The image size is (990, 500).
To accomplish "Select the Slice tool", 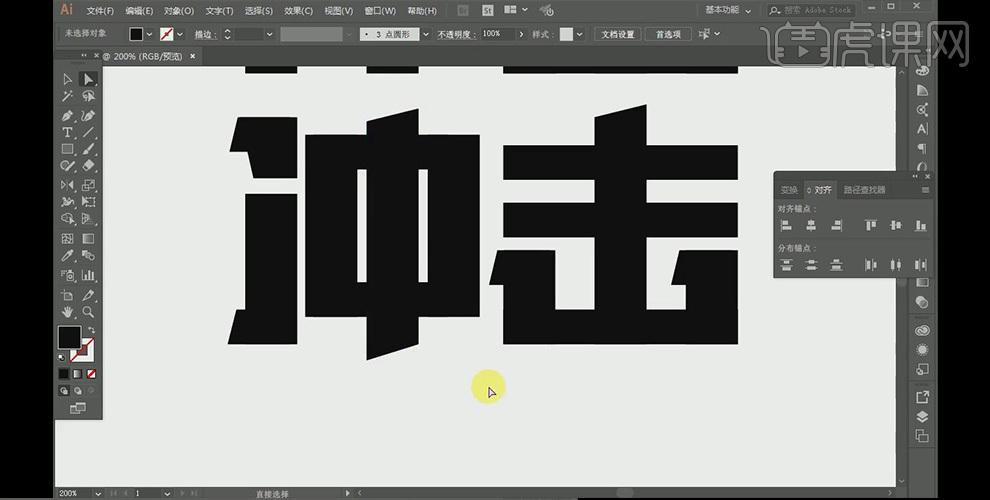I will click(88, 295).
